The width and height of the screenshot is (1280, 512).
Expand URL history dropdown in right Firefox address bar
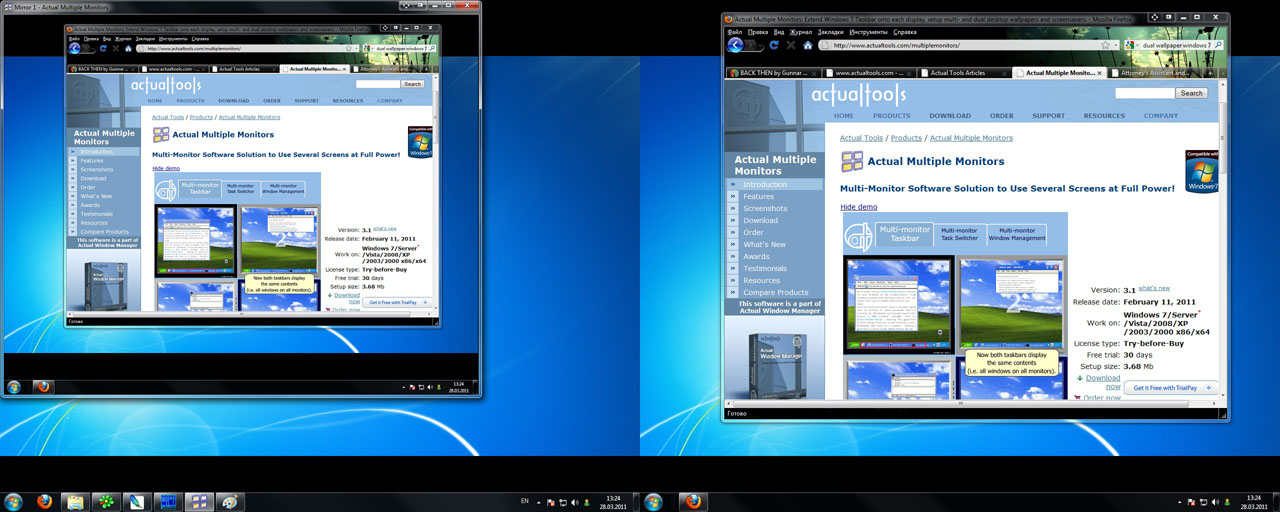point(1117,45)
